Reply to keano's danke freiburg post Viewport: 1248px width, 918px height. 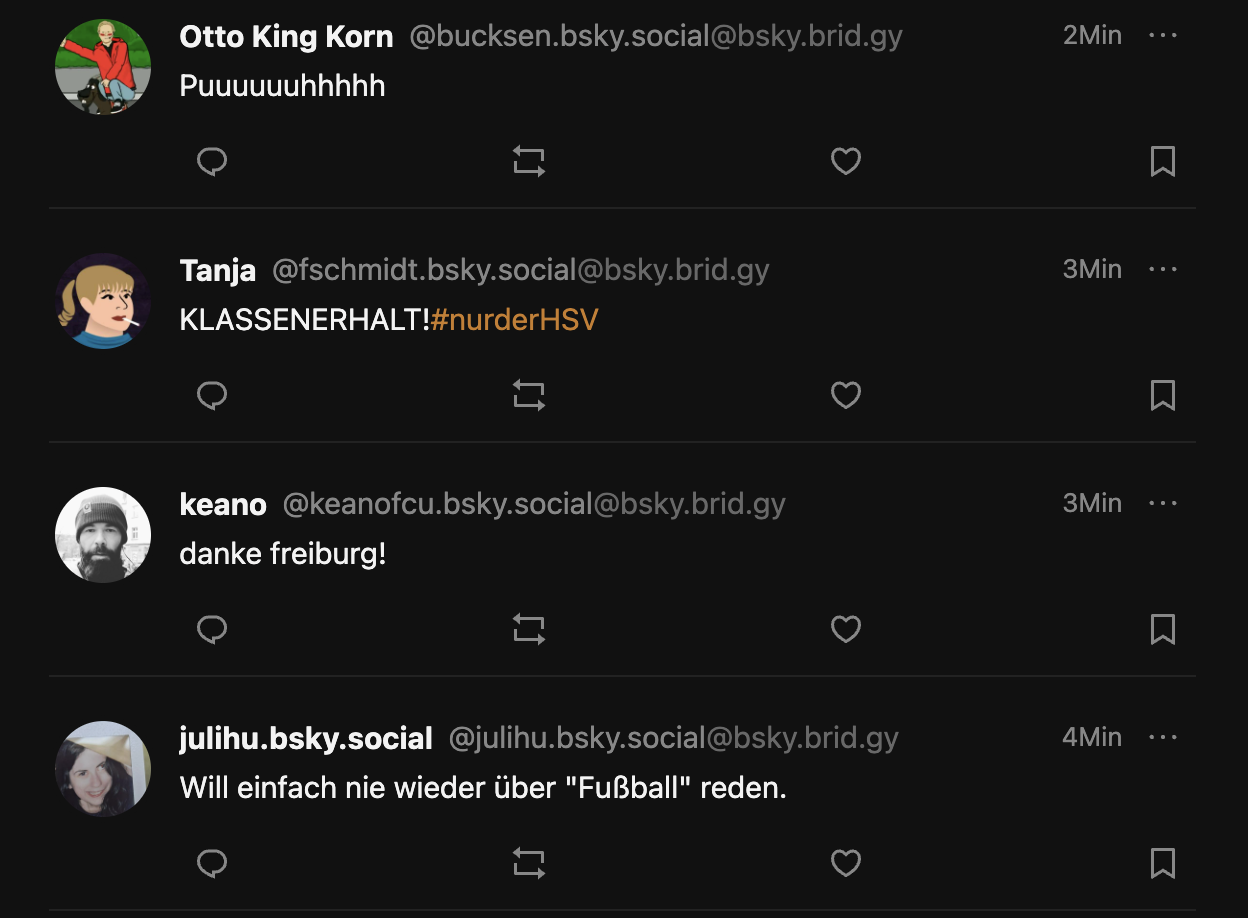pos(212,629)
